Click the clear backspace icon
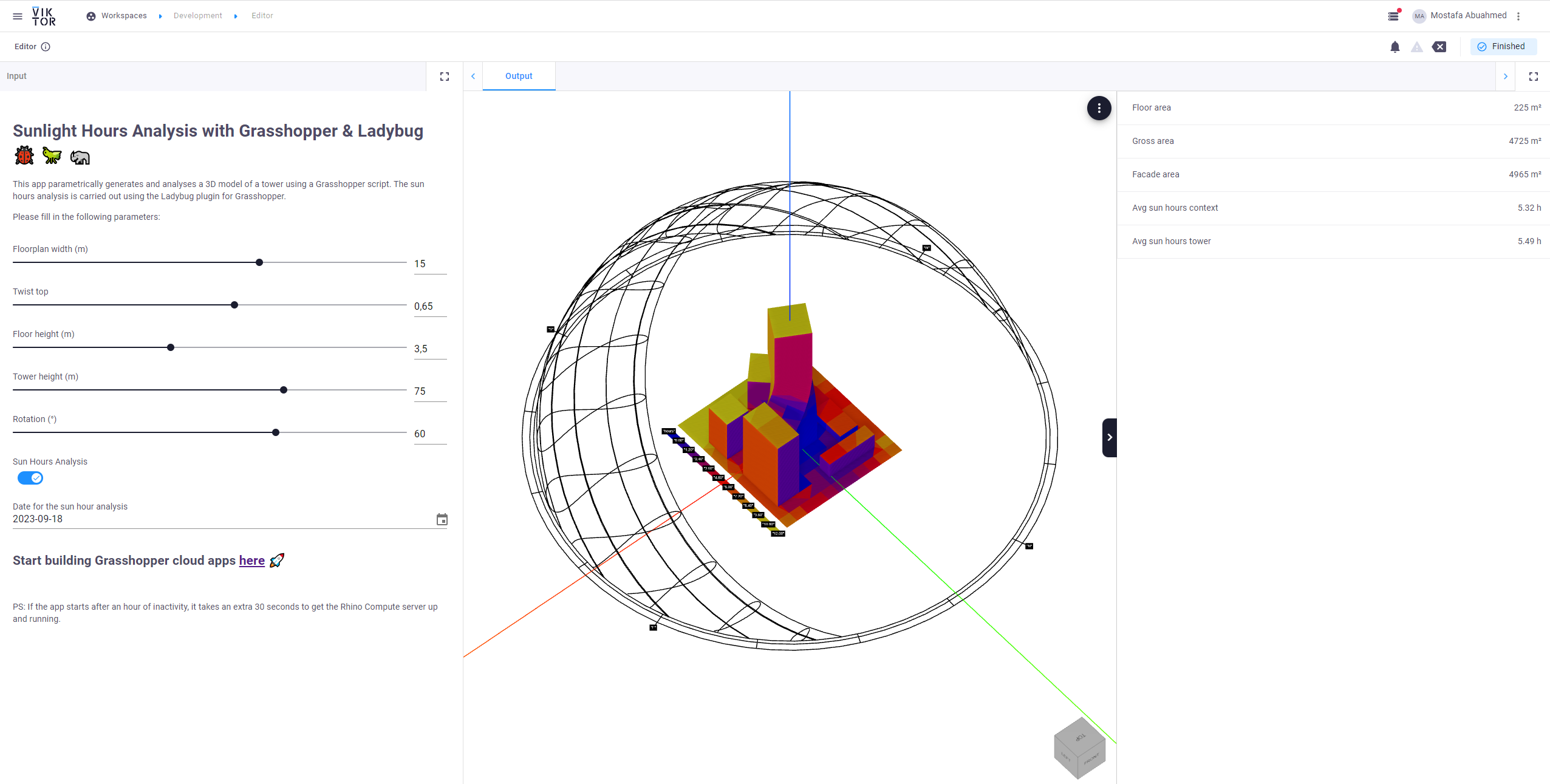Viewport: 1550px width, 784px height. (1439, 47)
